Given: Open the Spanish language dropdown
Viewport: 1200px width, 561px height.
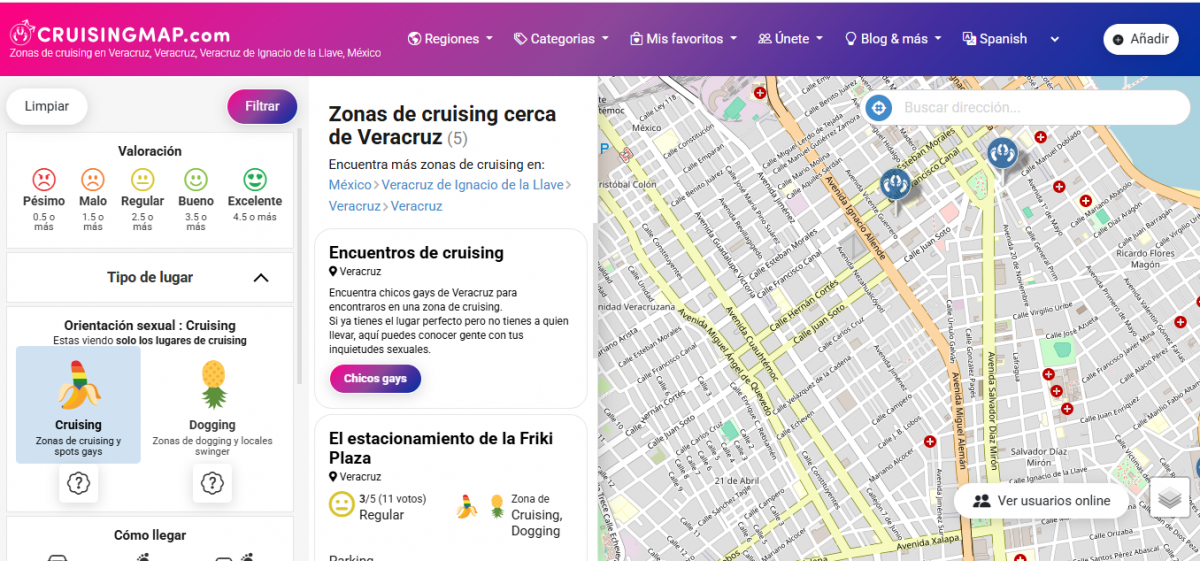Looking at the screenshot, I should (1010, 39).
